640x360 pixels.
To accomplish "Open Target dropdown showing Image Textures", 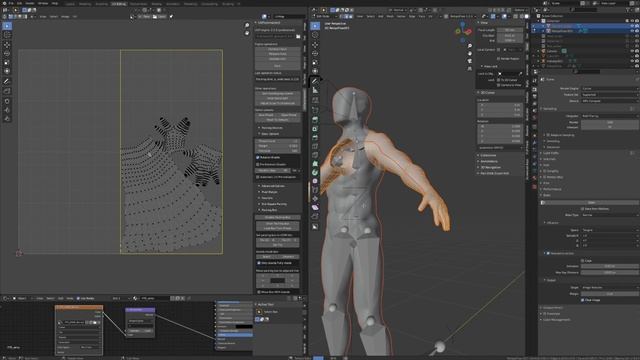I will tap(610, 288).
